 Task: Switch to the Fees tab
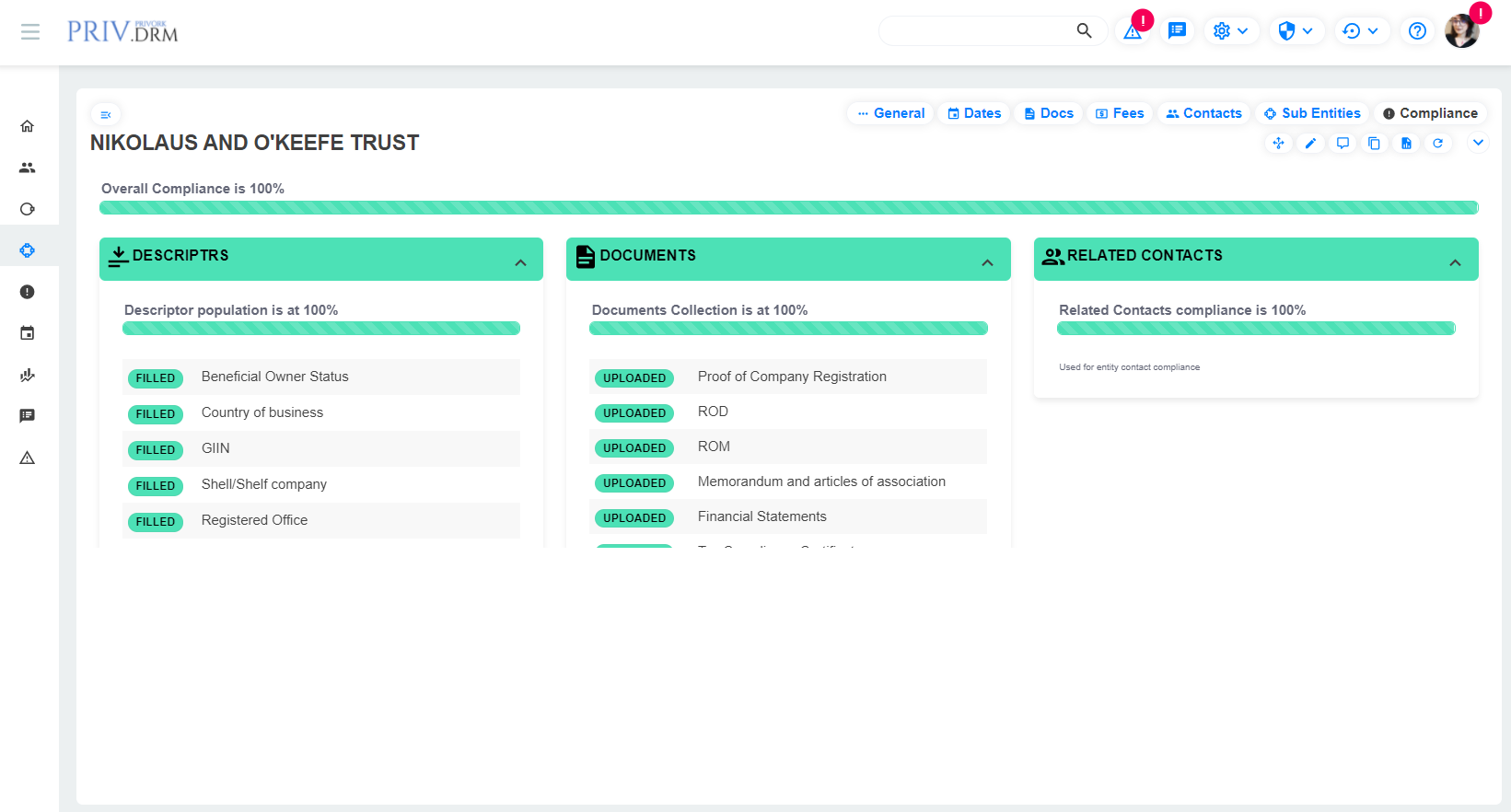click(x=1120, y=113)
